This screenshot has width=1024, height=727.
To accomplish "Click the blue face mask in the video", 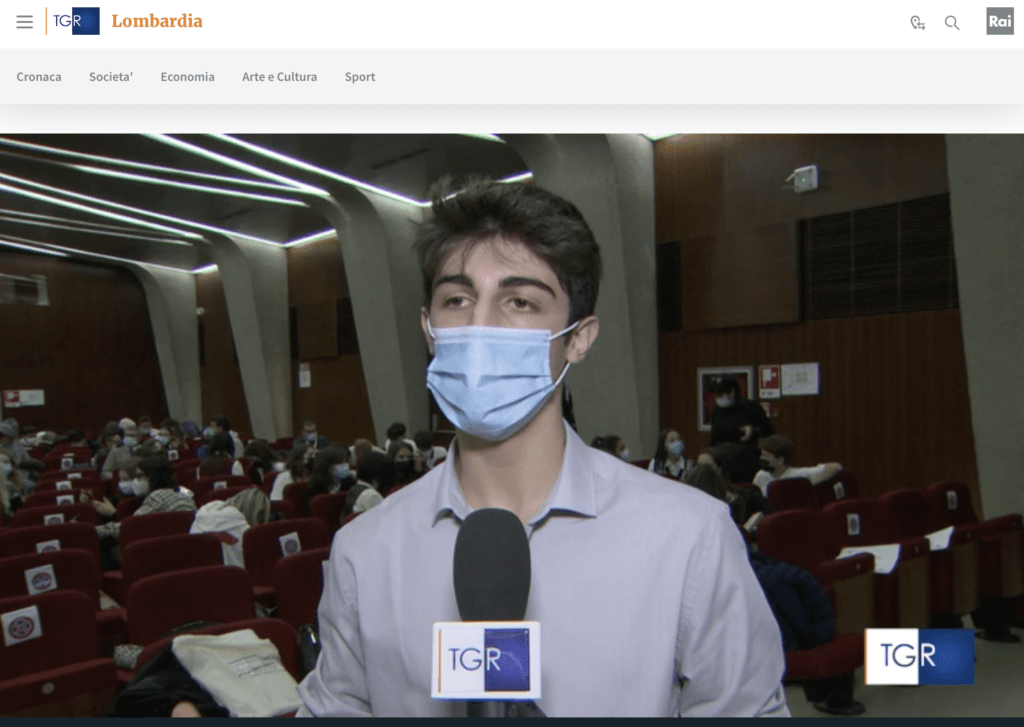I will 497,378.
